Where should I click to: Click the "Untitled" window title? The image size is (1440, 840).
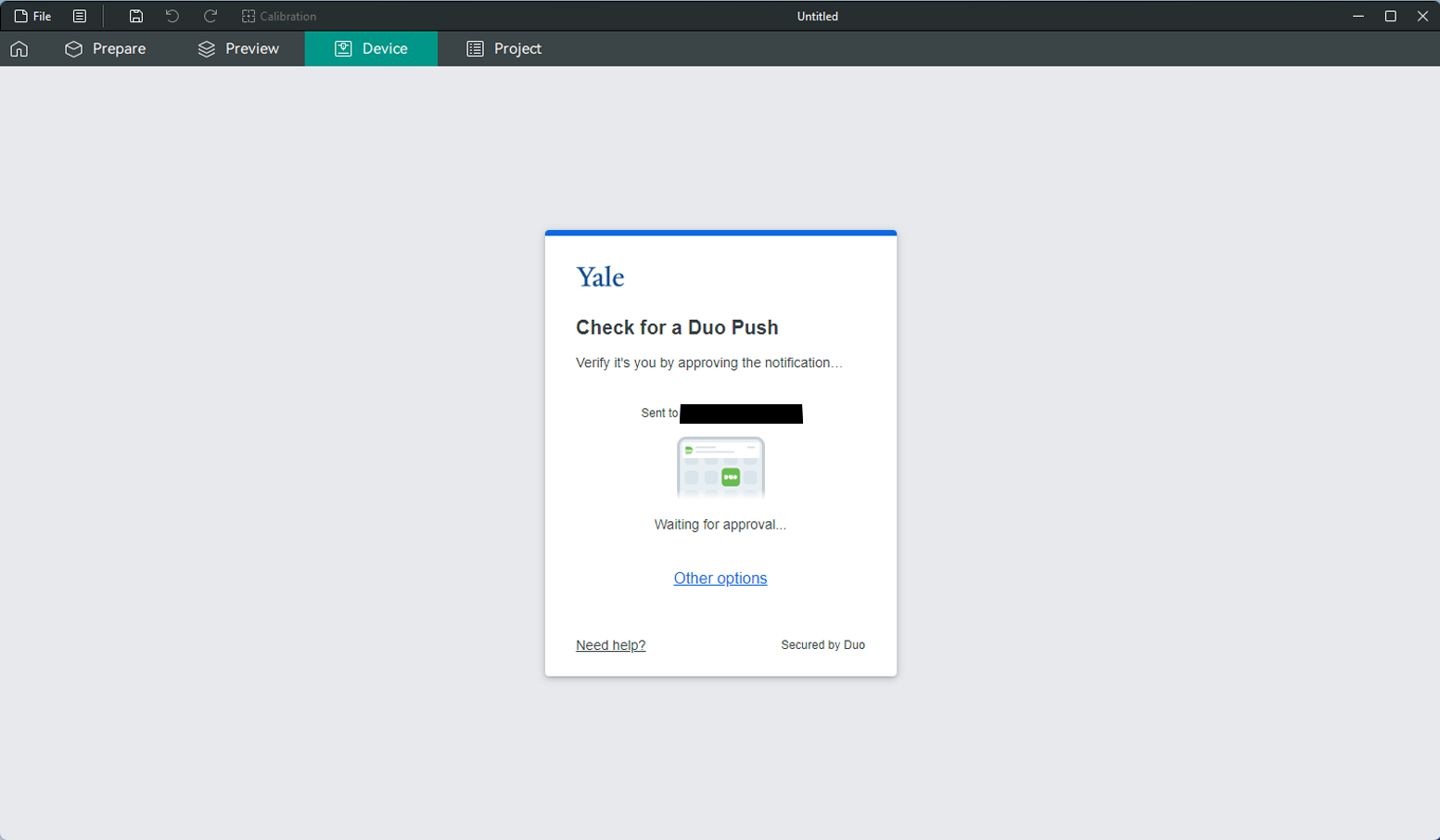[817, 16]
